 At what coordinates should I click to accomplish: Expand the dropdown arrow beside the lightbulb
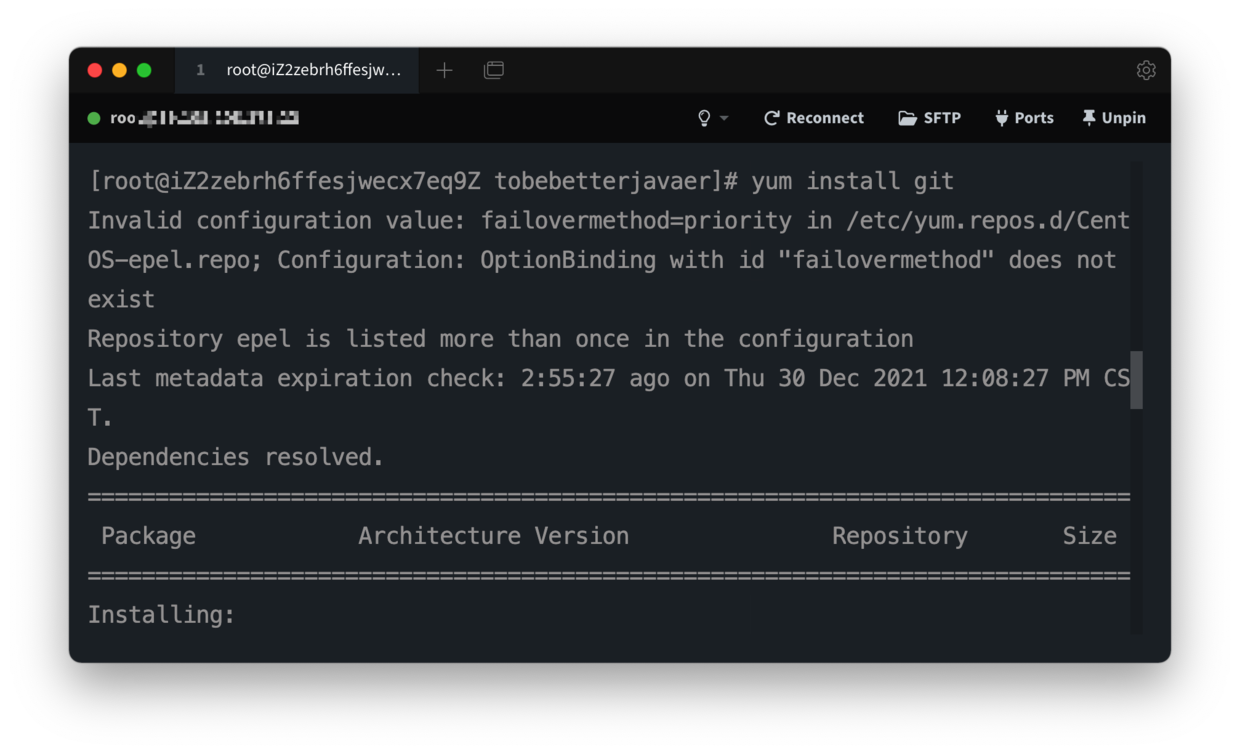coord(725,118)
